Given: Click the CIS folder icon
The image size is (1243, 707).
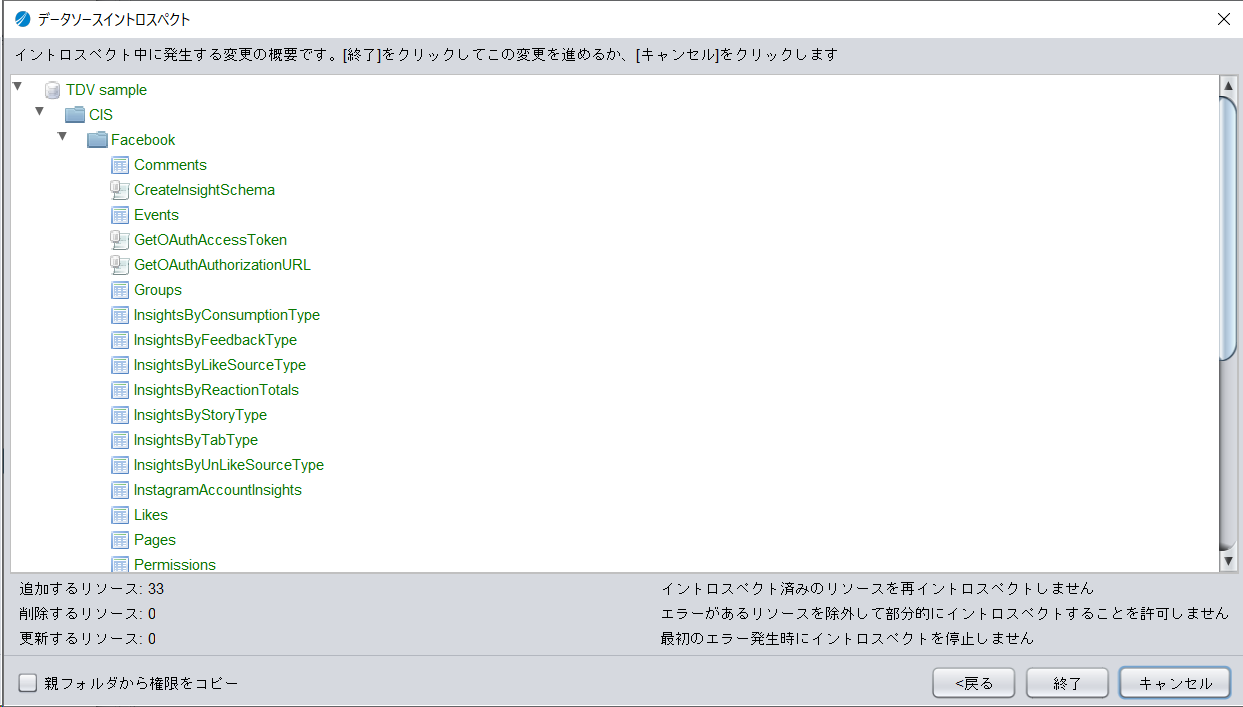Looking at the screenshot, I should click(x=75, y=115).
